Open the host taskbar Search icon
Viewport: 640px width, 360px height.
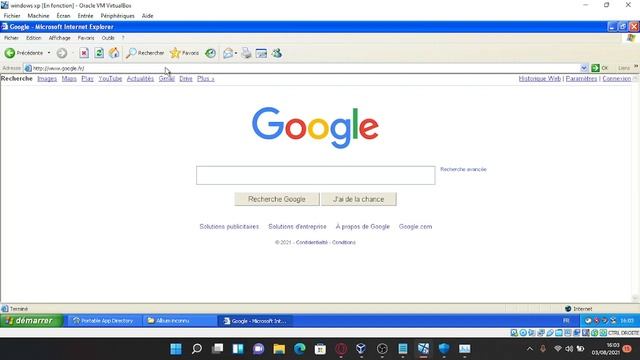point(197,349)
